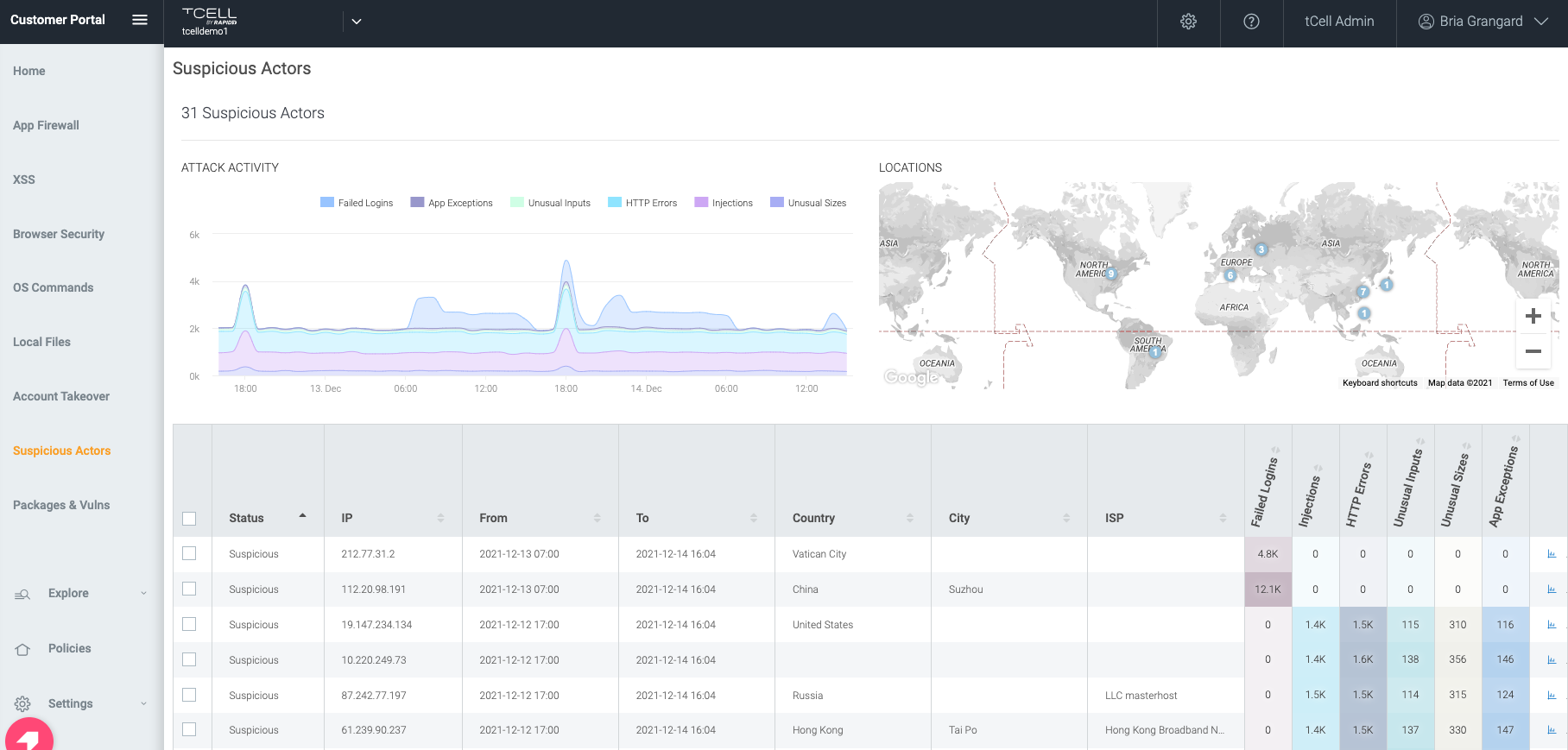Zoom out on the locations map
Image resolution: width=1568 pixels, height=750 pixels.
[x=1533, y=351]
